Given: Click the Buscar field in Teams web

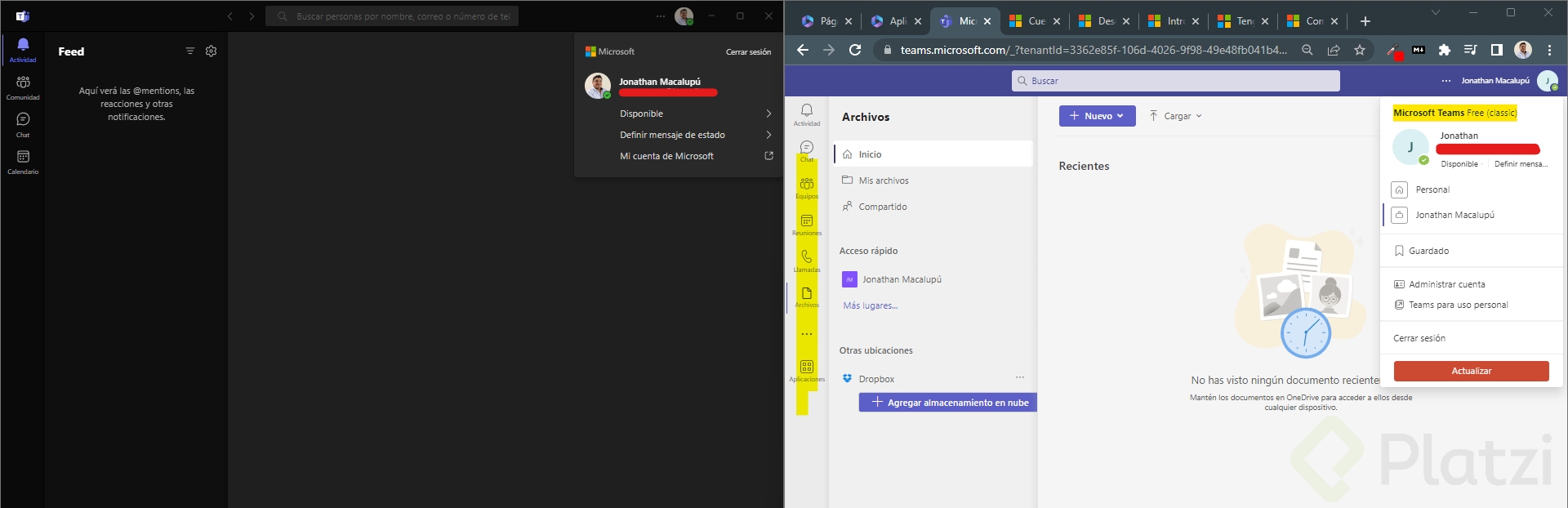Looking at the screenshot, I should click(1176, 81).
